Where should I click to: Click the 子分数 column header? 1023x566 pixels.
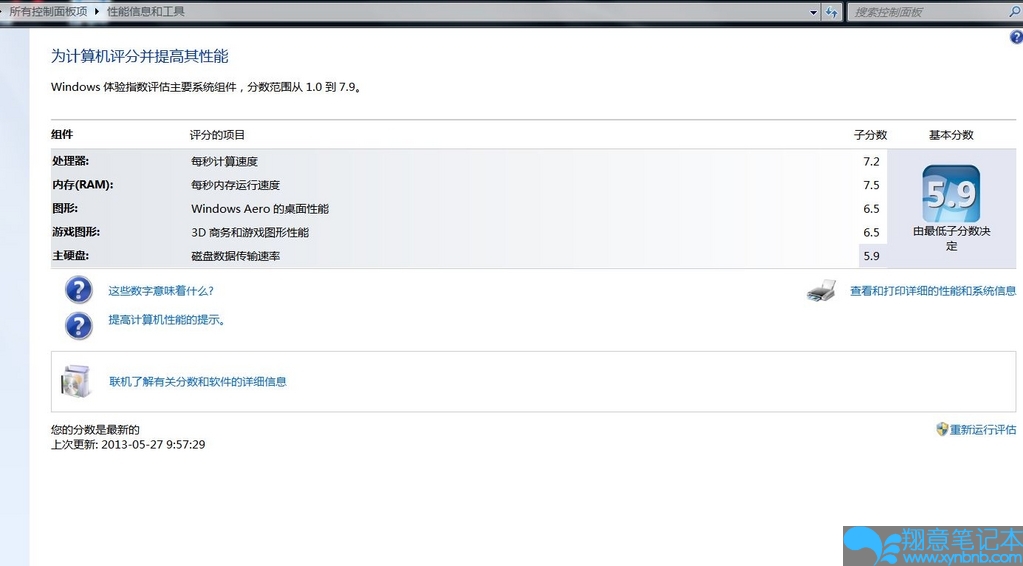coord(870,135)
